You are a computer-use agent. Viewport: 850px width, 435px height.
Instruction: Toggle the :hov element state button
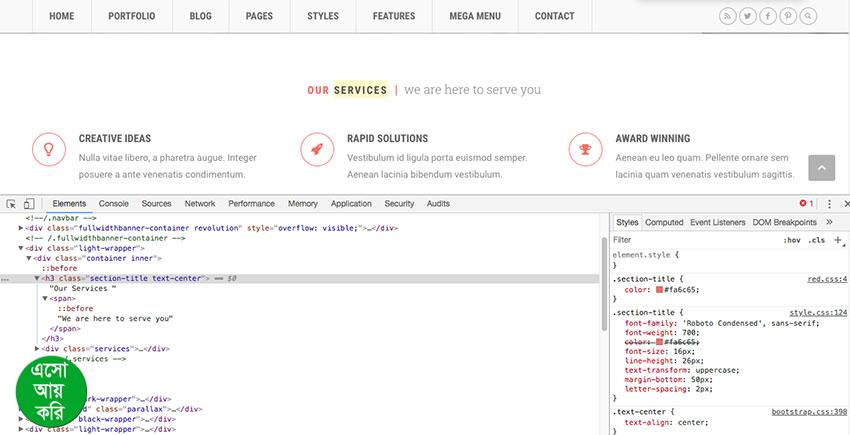click(x=792, y=240)
